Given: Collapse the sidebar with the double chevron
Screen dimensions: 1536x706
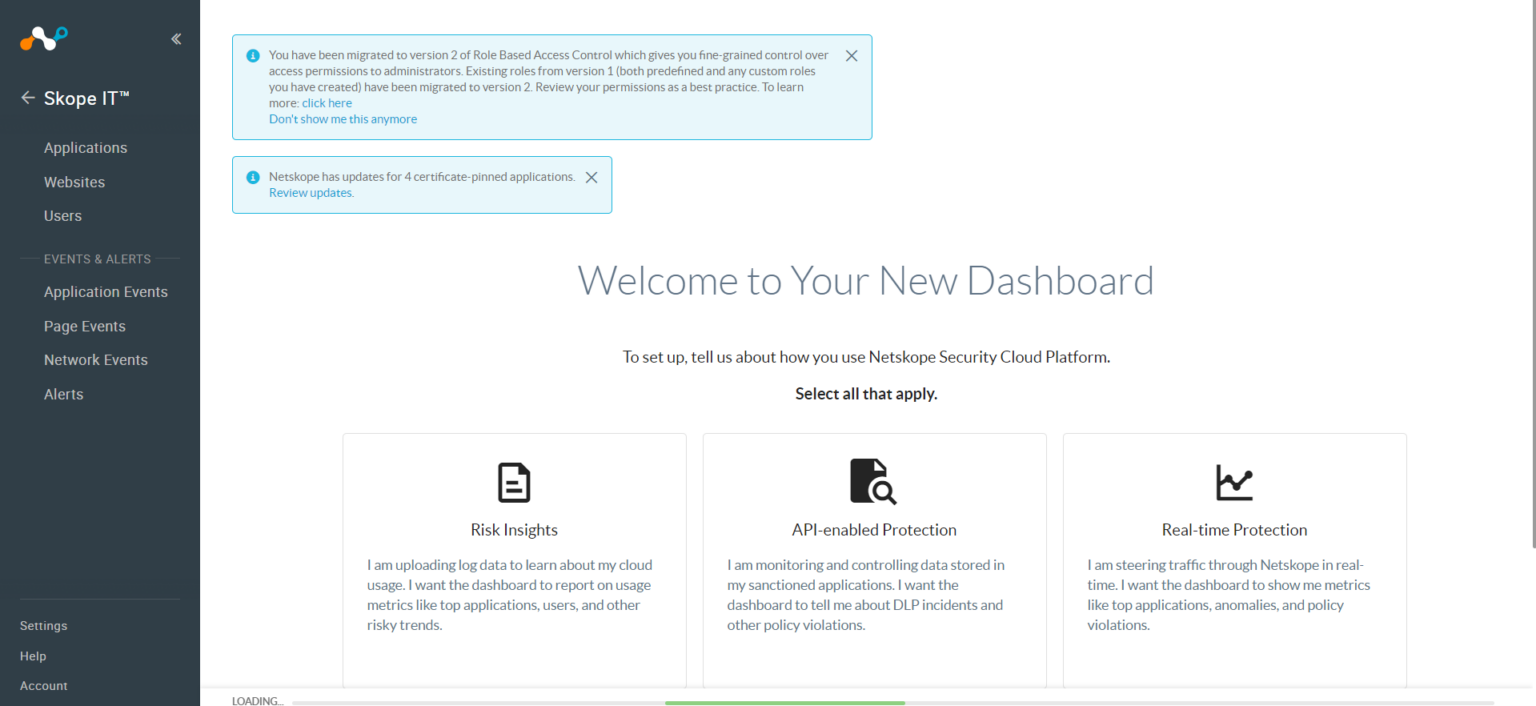Looking at the screenshot, I should (x=175, y=38).
